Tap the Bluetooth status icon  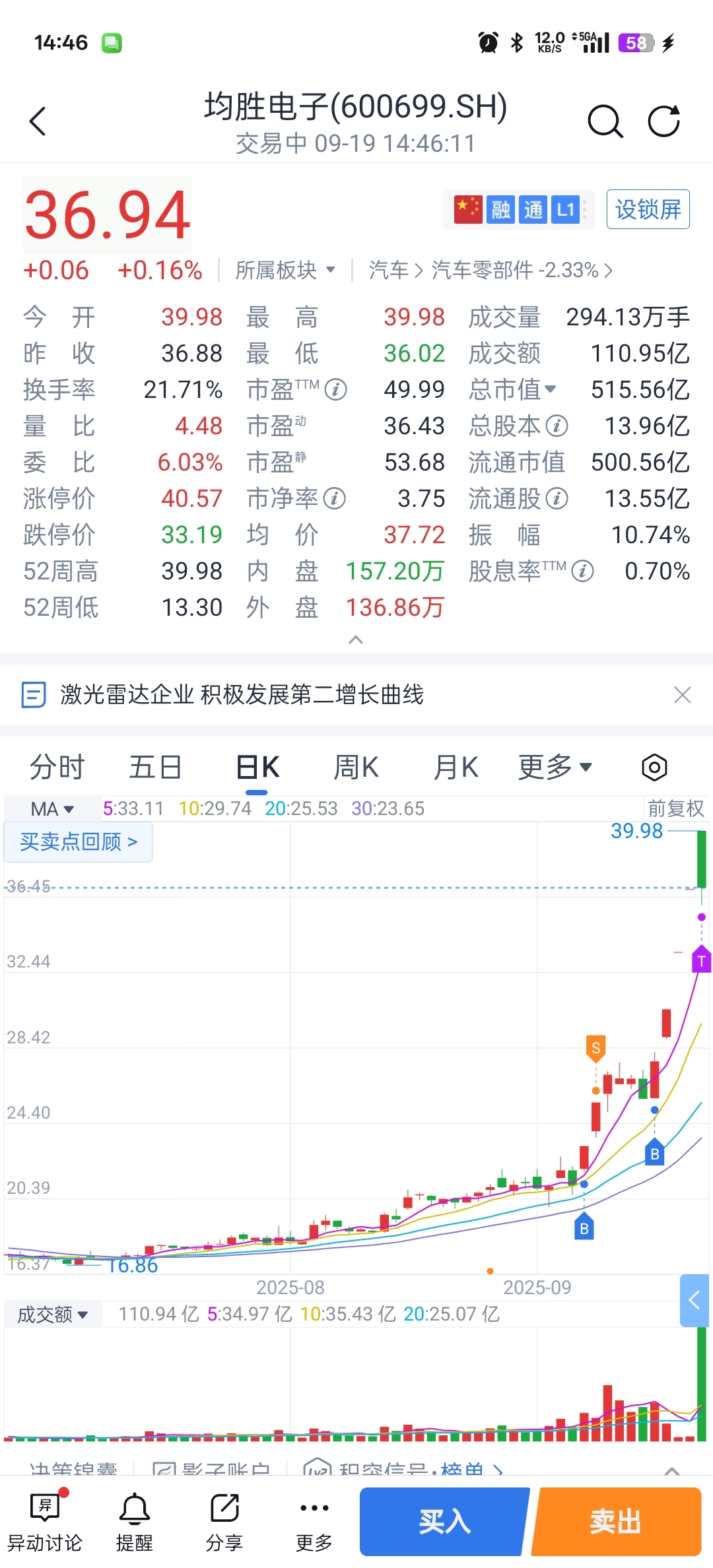[x=517, y=43]
